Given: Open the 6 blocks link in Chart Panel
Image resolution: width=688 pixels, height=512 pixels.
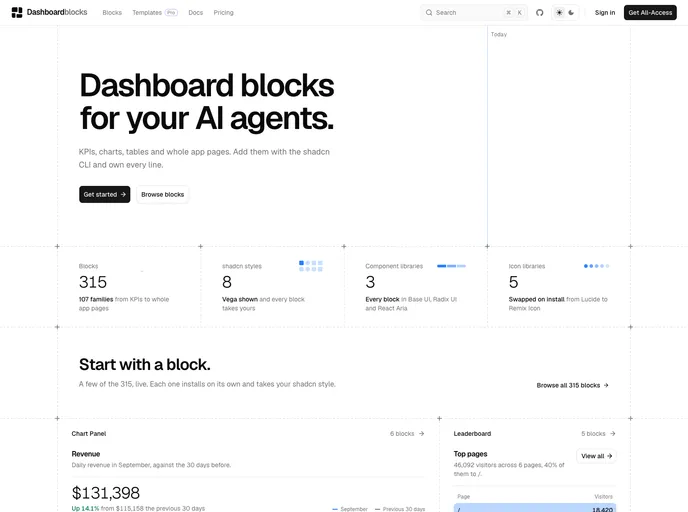Looking at the screenshot, I should point(407,433).
